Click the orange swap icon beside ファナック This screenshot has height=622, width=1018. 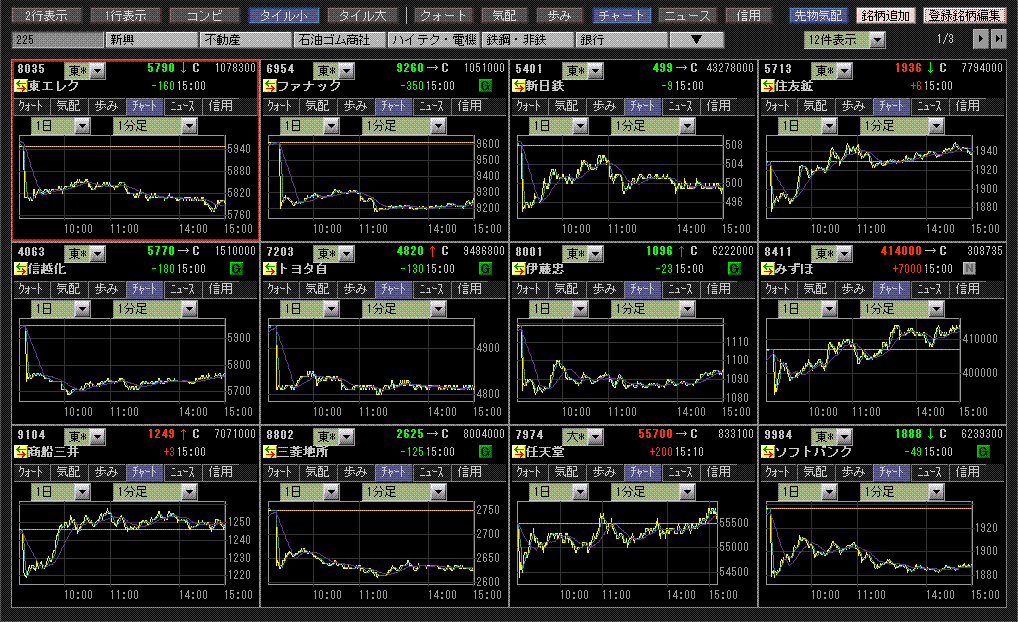[270, 86]
